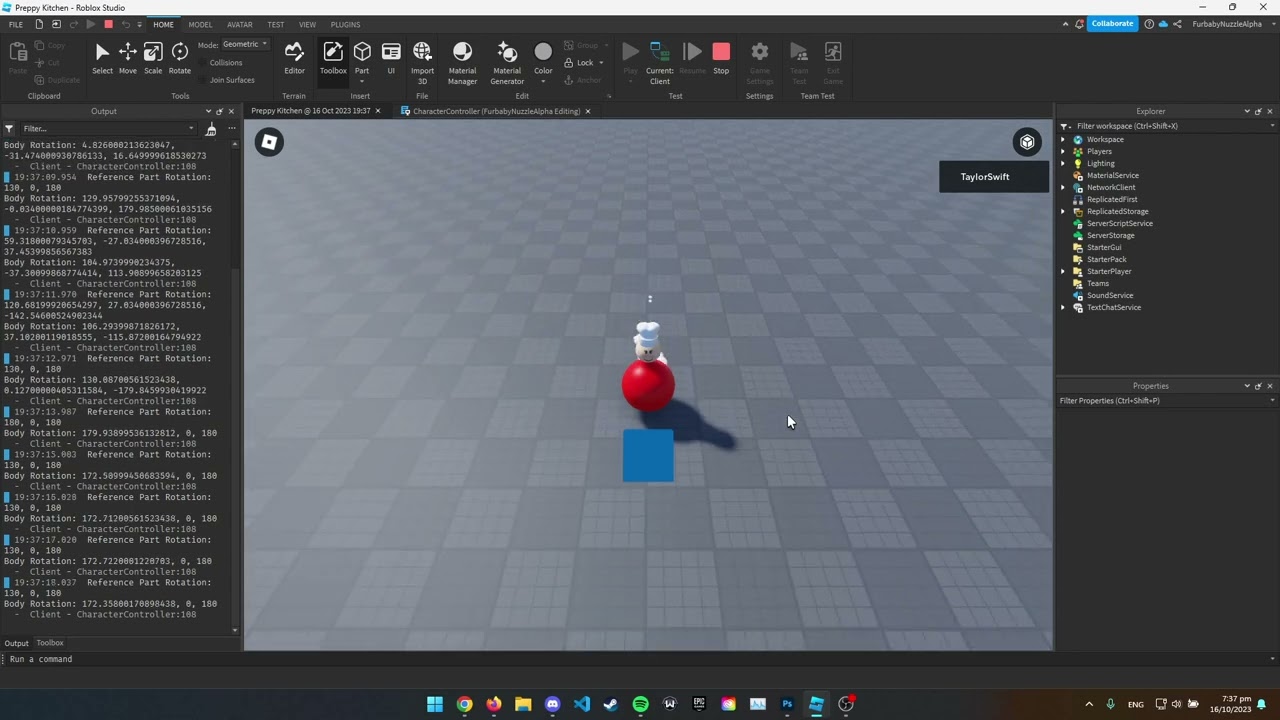The image size is (1280, 720).
Task: Click the Color swatch circle
Action: pyautogui.click(x=543, y=52)
